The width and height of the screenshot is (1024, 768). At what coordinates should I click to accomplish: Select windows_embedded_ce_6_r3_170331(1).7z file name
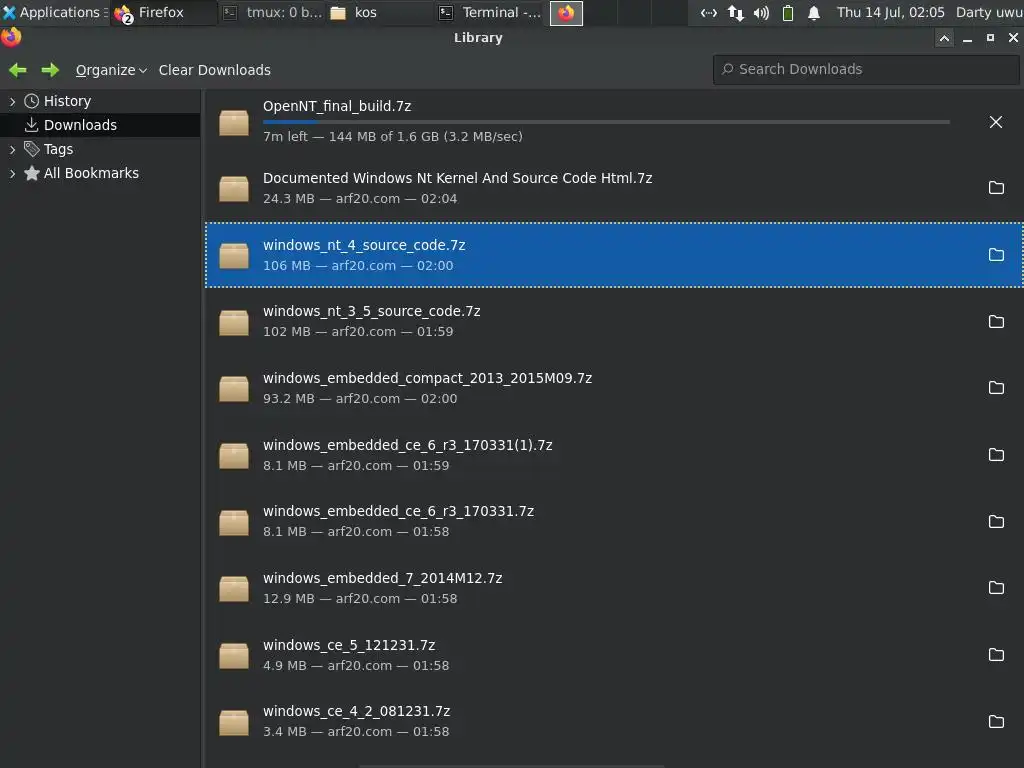(x=408, y=445)
